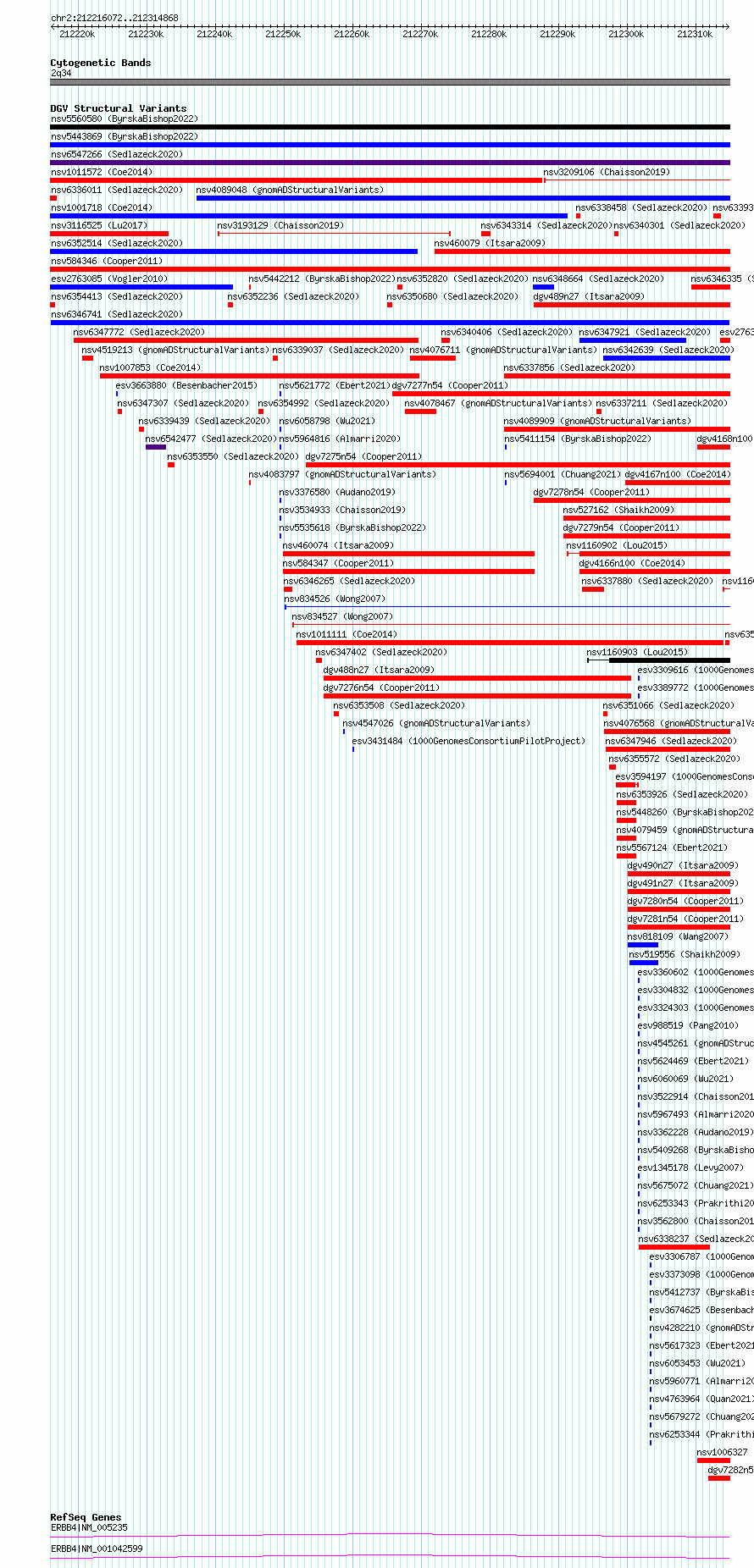
Task: Select the nsv5443869 (ByrskaBishop2022) variant label
Action: click(125, 136)
